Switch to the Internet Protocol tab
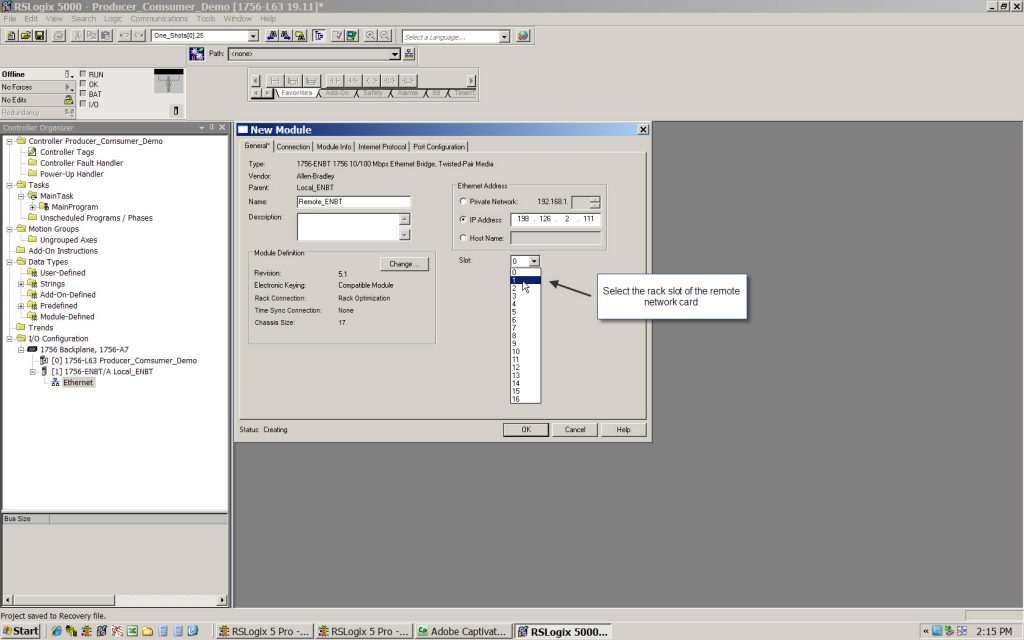Screen dimensions: 1024x640 (382, 147)
